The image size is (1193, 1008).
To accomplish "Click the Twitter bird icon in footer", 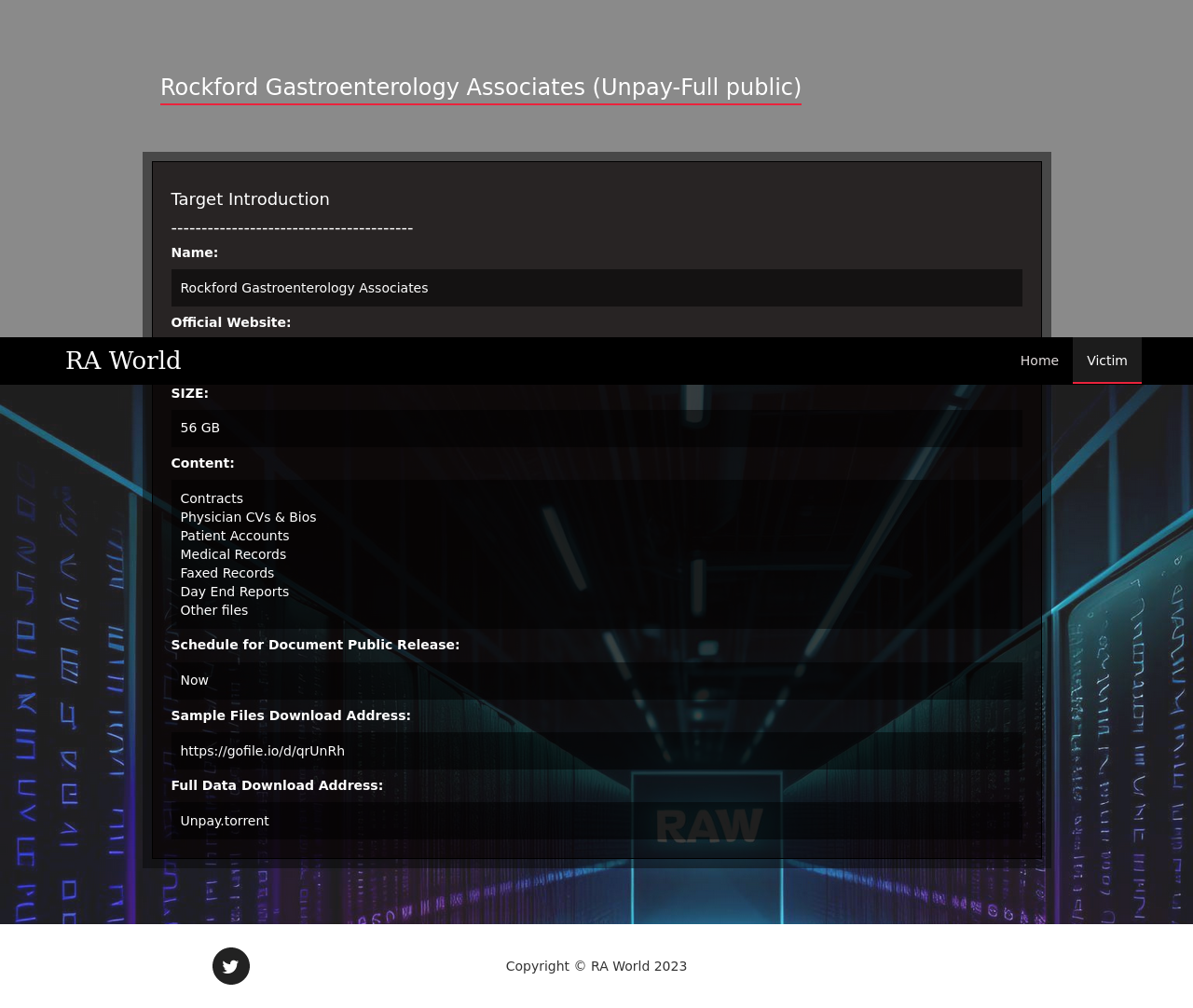I will [231, 966].
